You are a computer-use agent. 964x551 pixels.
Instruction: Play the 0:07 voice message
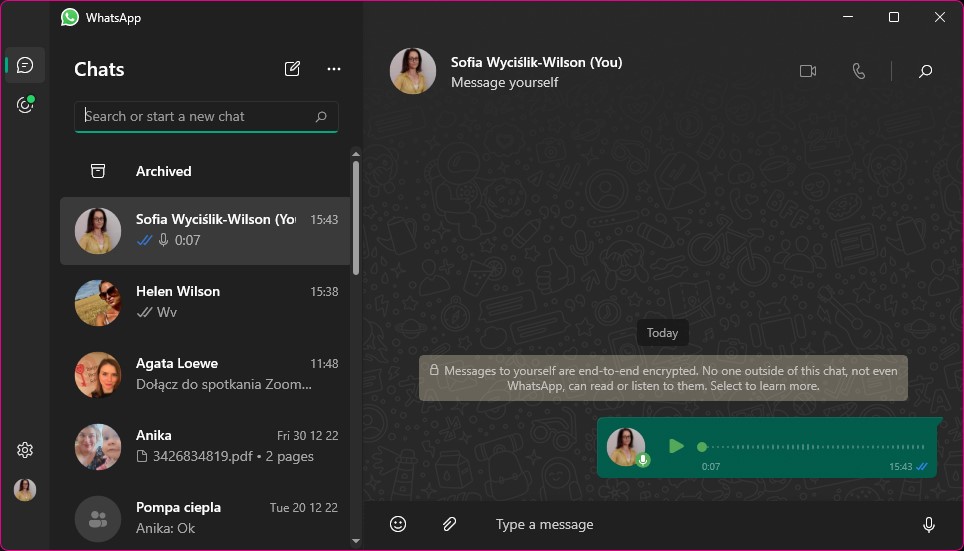click(x=676, y=446)
